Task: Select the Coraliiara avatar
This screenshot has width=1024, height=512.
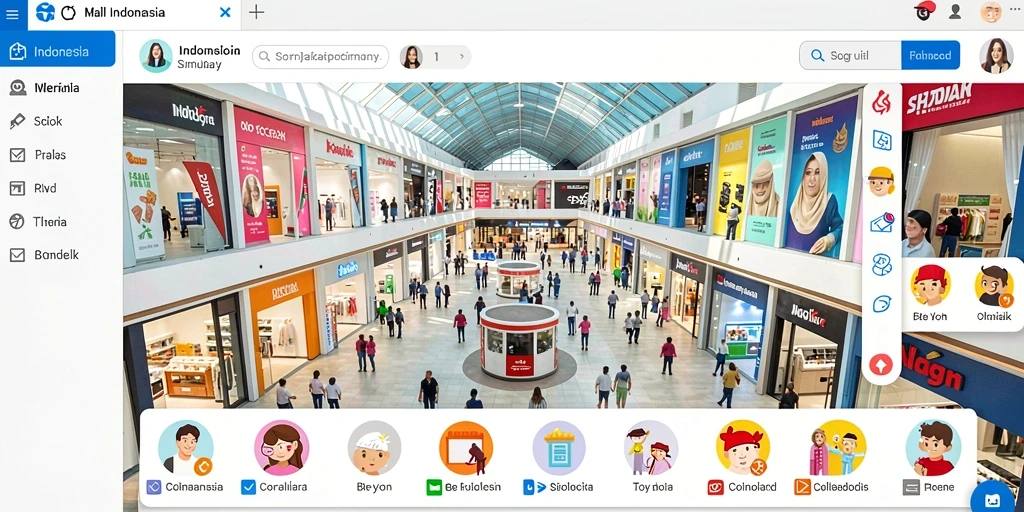Action: [x=281, y=447]
